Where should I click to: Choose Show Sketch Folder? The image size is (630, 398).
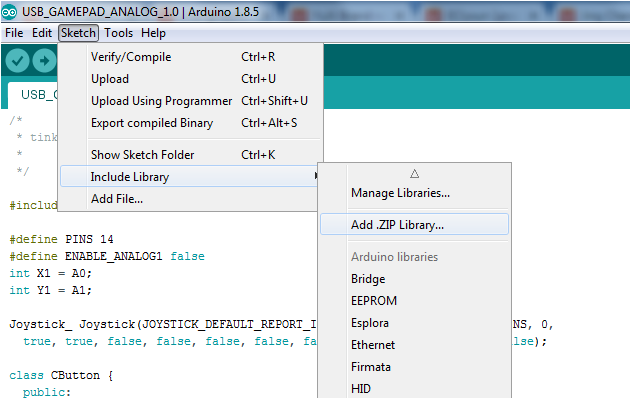191,155
